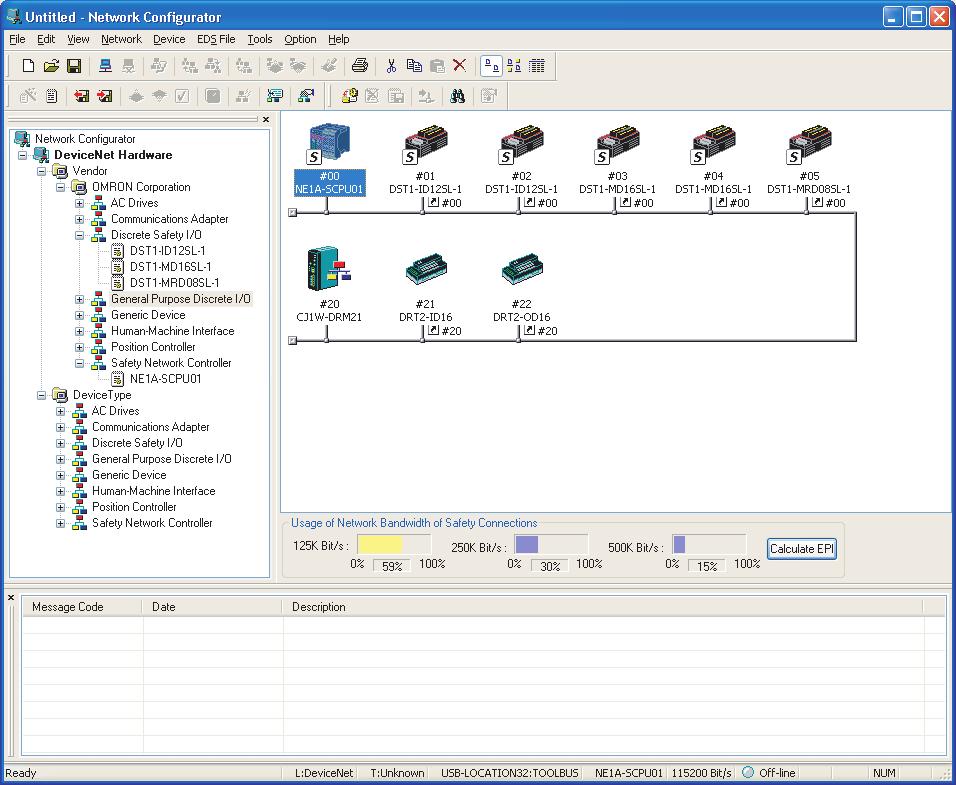Select DST1-MRD08SL-1 in hardware tree
The height and width of the screenshot is (785, 956).
[x=174, y=283]
